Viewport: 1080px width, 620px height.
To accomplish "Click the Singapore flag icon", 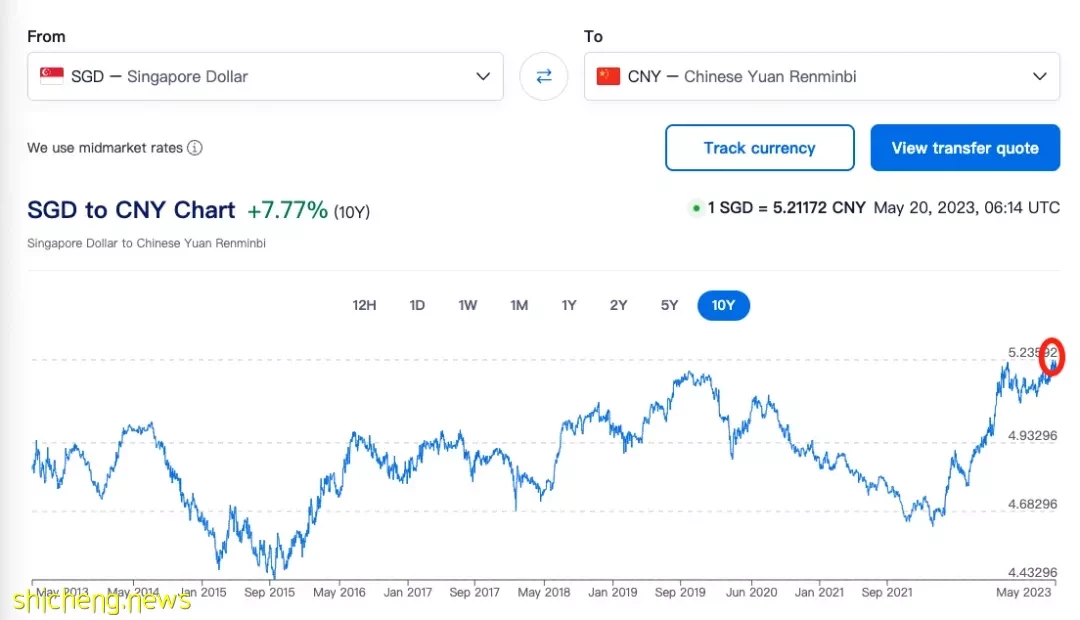I will pyautogui.click(x=51, y=76).
